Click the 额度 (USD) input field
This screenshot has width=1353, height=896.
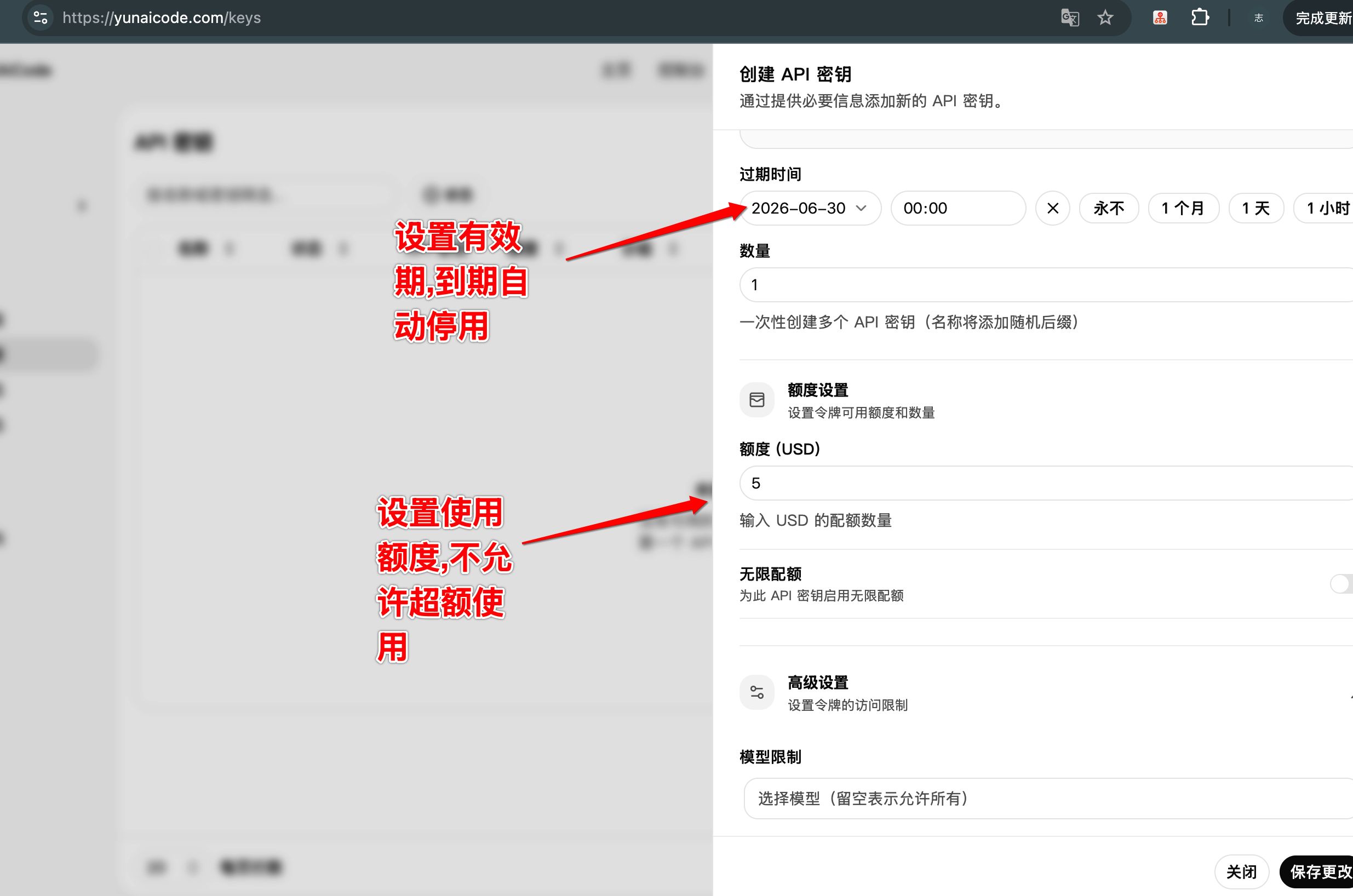pyautogui.click(x=1046, y=483)
